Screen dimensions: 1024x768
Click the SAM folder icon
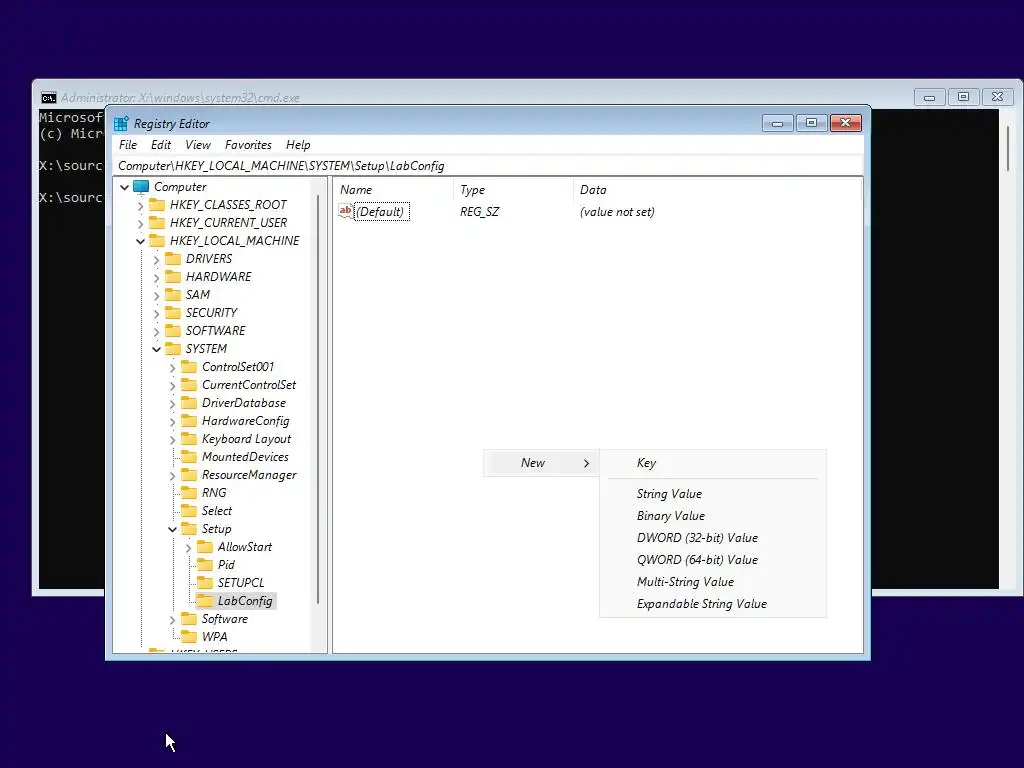coord(173,295)
